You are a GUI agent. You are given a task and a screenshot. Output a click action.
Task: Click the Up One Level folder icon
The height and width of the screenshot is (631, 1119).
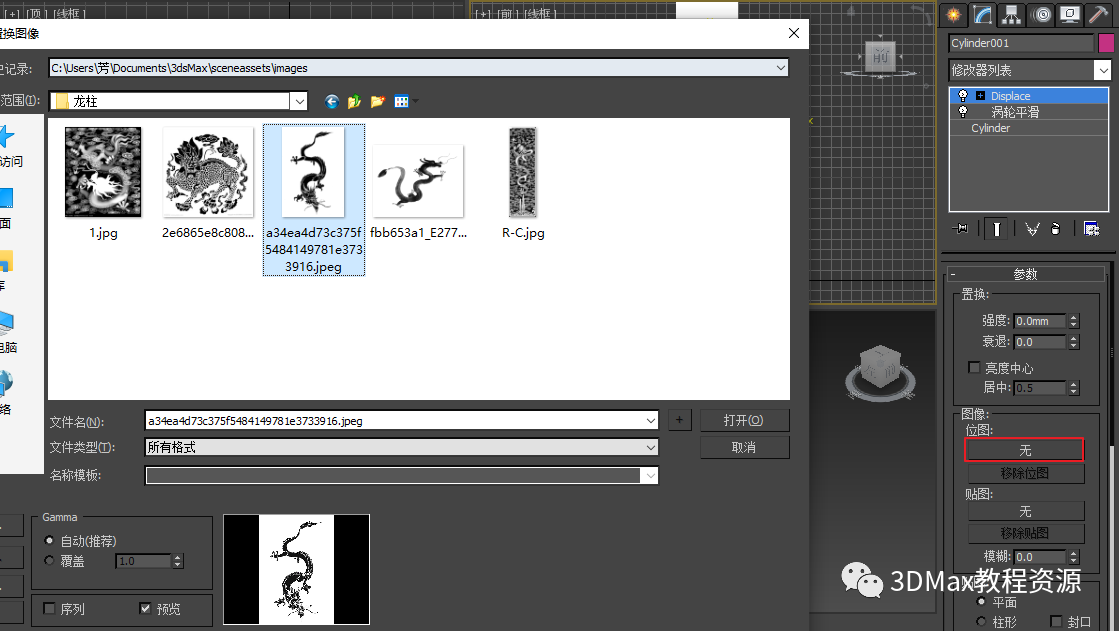[354, 101]
